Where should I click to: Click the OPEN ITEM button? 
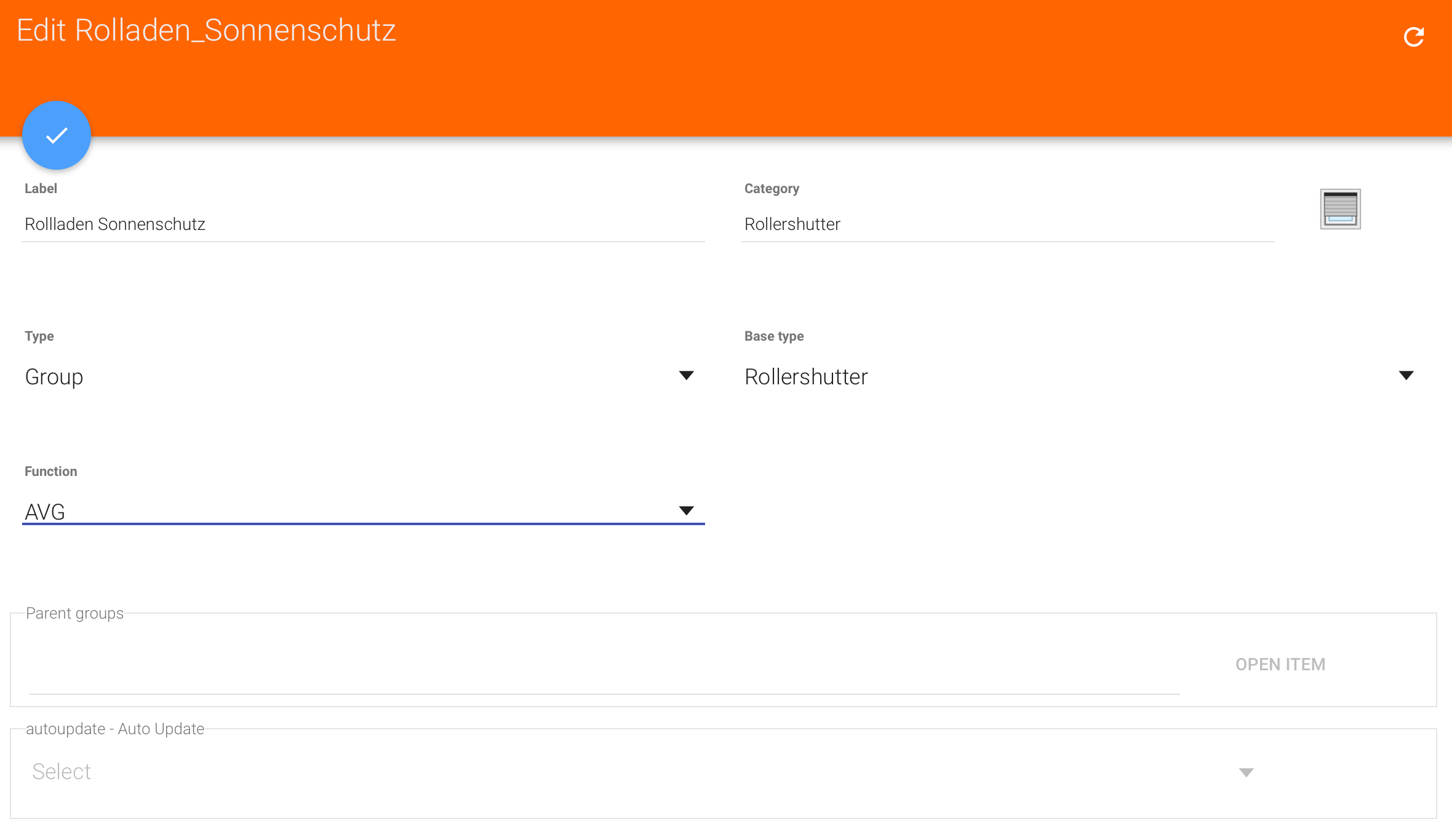[1280, 664]
